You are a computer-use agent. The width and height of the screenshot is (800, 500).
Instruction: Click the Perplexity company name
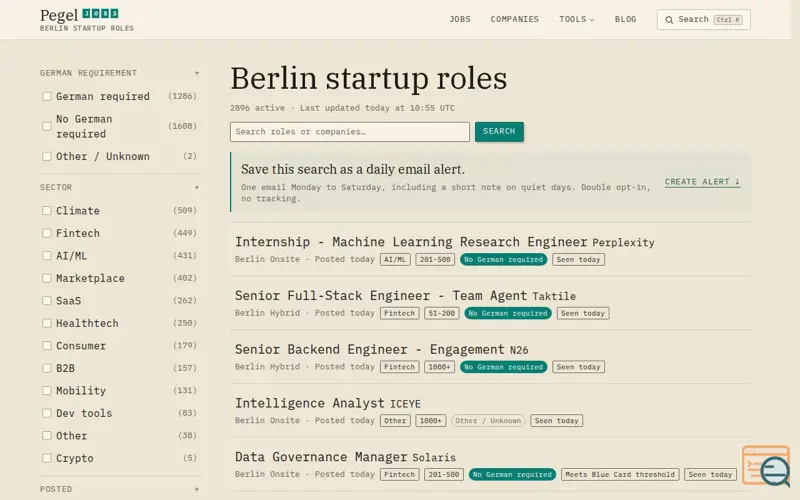coord(623,243)
